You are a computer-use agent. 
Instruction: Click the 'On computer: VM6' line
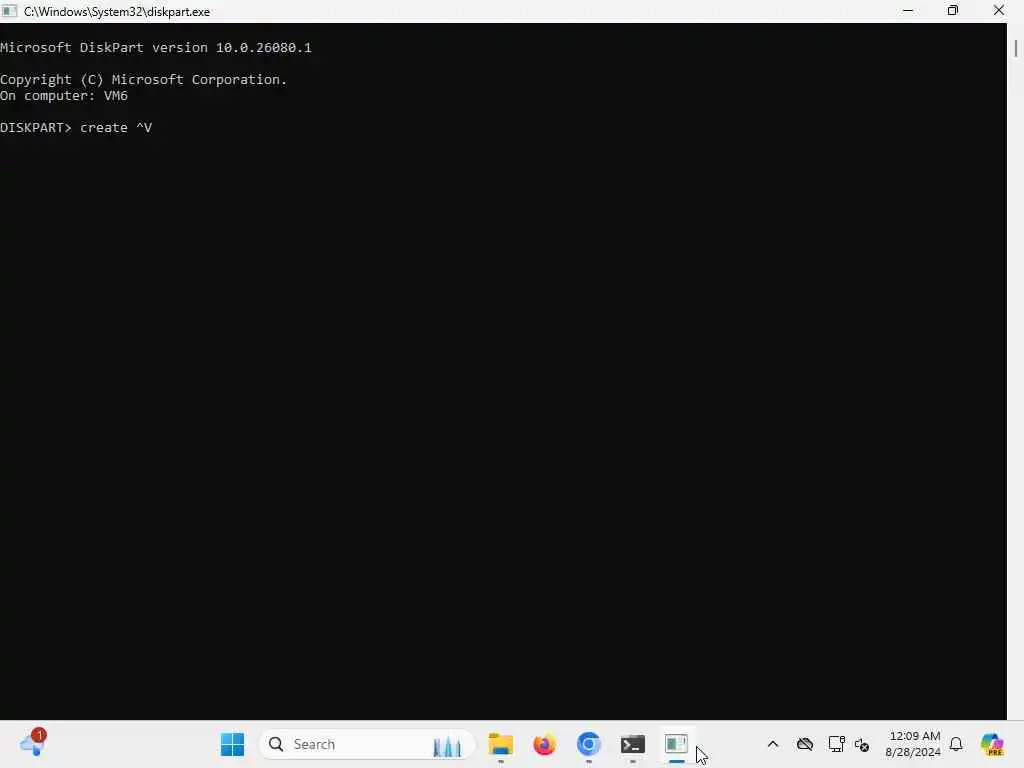tap(64, 96)
